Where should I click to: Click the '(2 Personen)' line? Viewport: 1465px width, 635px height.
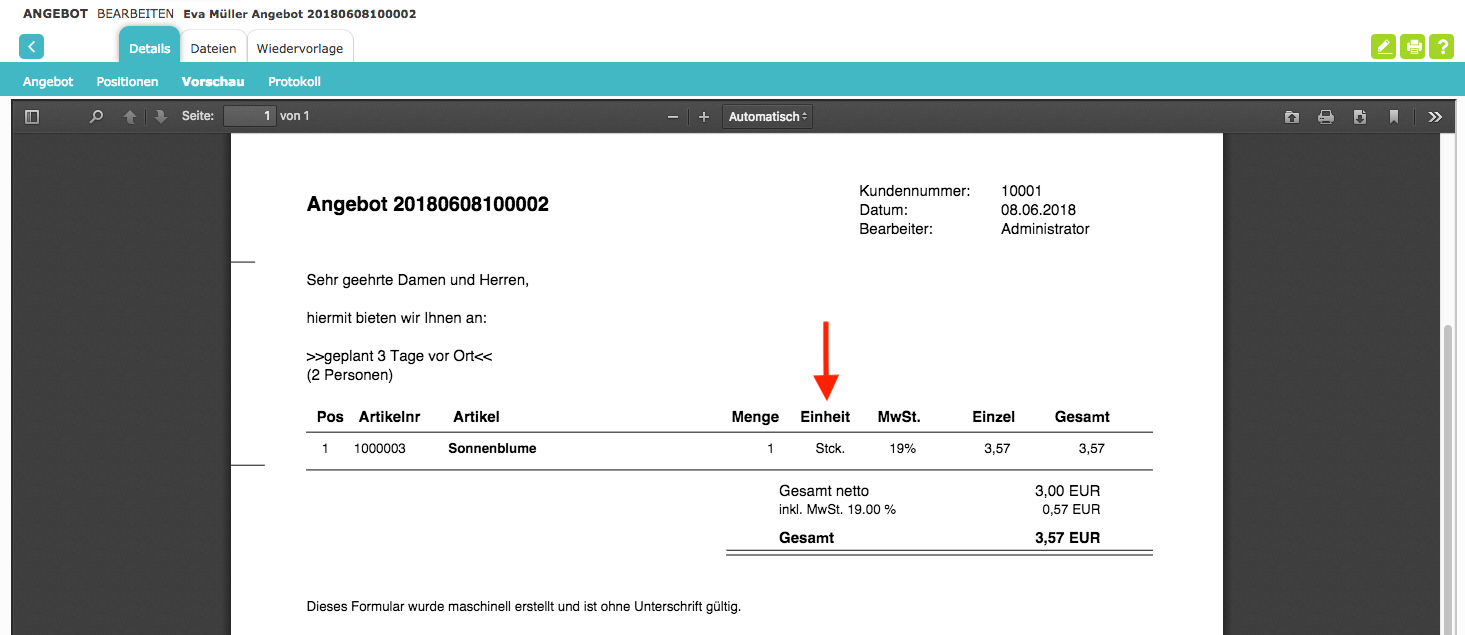(x=350, y=376)
